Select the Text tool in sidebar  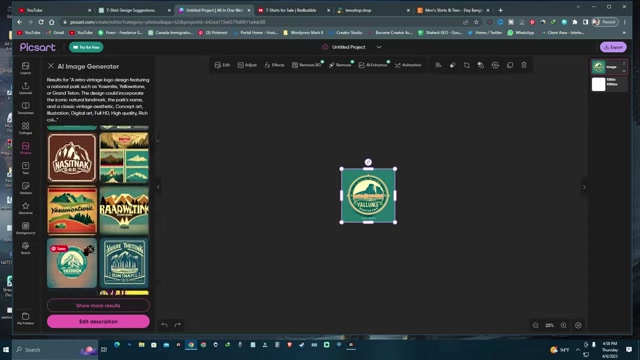click(25, 168)
